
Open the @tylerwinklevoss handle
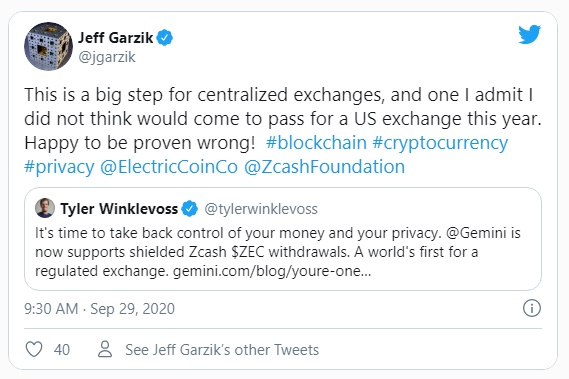[261, 209]
